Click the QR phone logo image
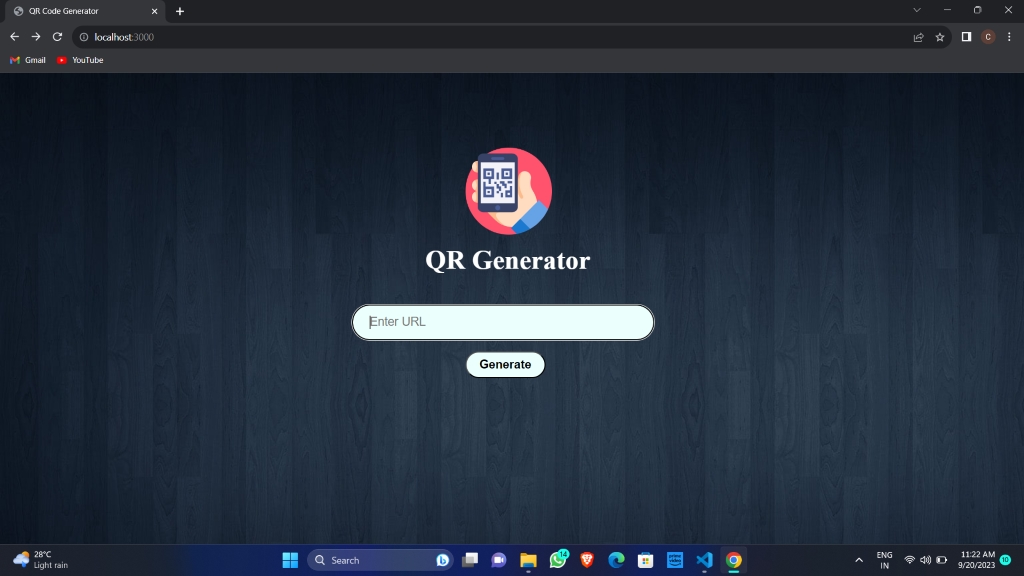This screenshot has height=576, width=1024. [509, 191]
